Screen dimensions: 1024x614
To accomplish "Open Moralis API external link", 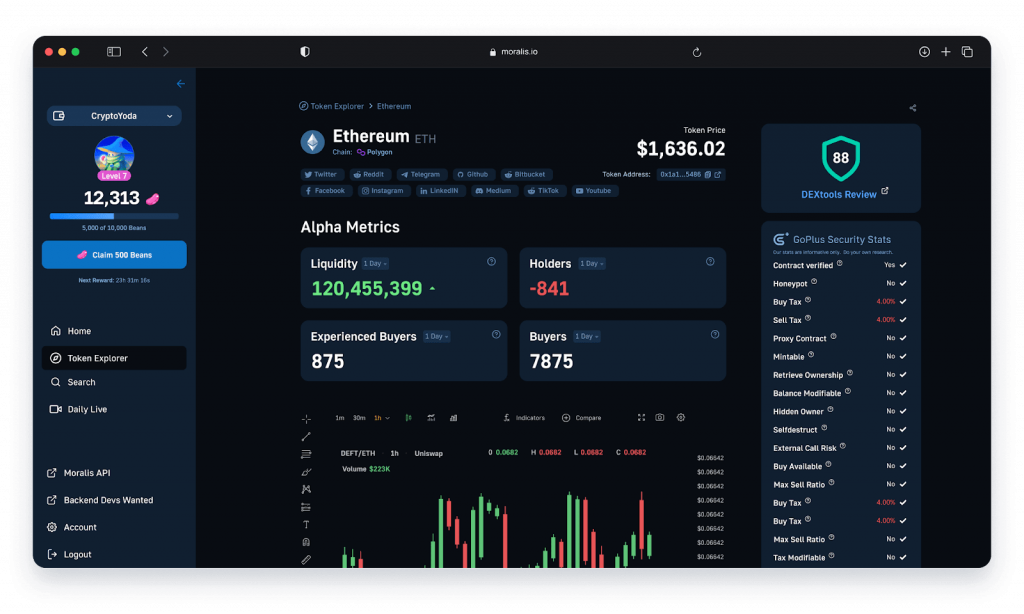I will coord(78,473).
